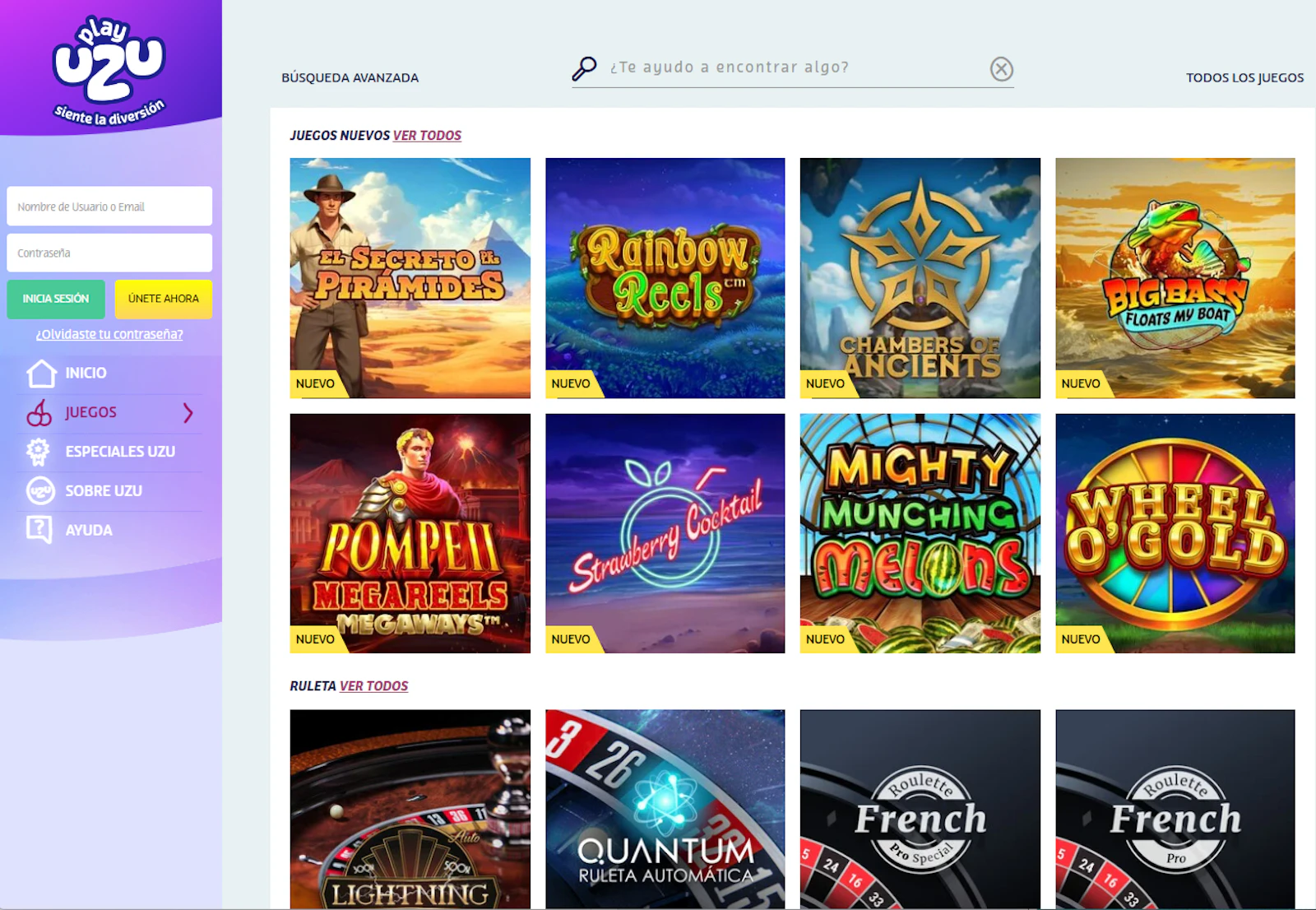This screenshot has height=910, width=1316.
Task: Open the Chambers of Ancients game
Action: point(920,278)
